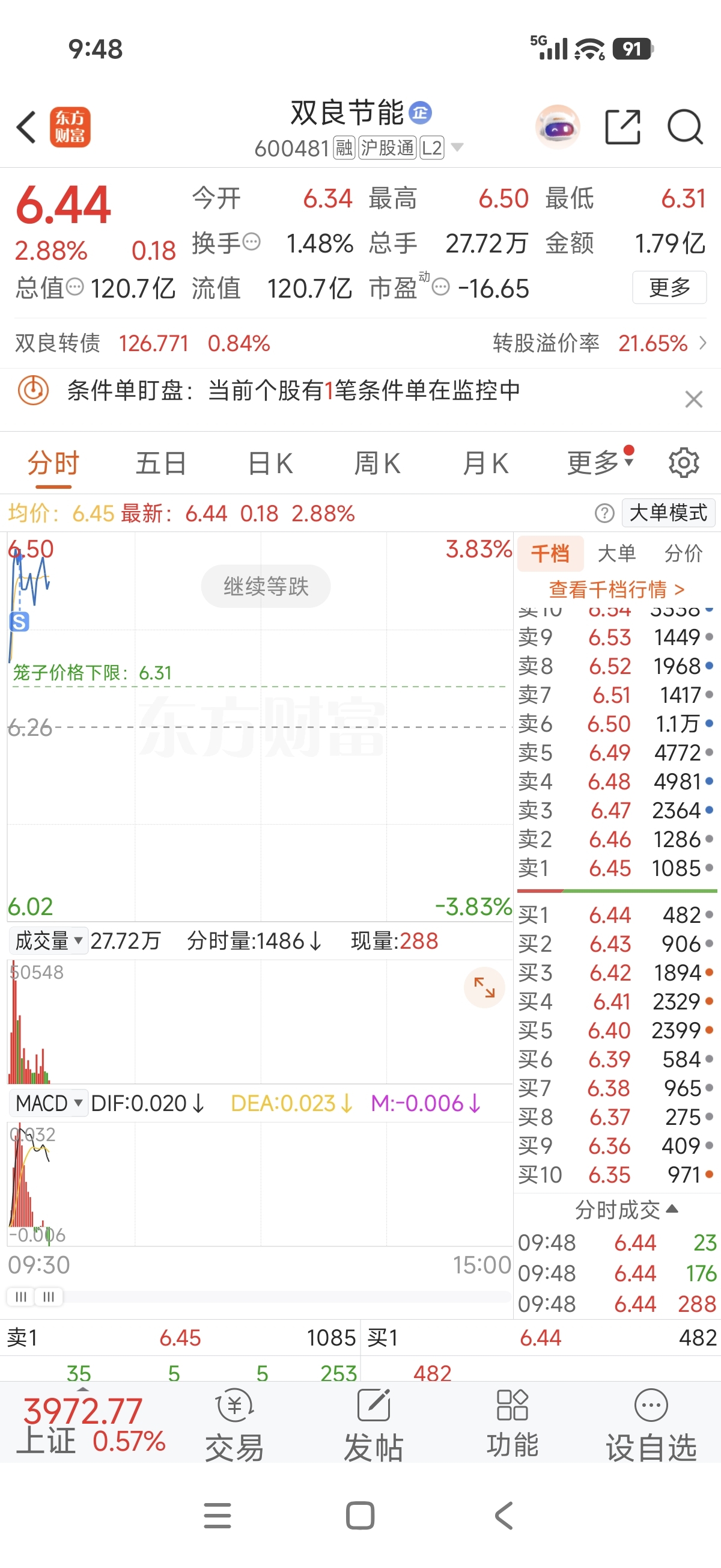Tap the 分时量:1486 readout
Viewport: 721px width, 1568px height.
[254, 941]
